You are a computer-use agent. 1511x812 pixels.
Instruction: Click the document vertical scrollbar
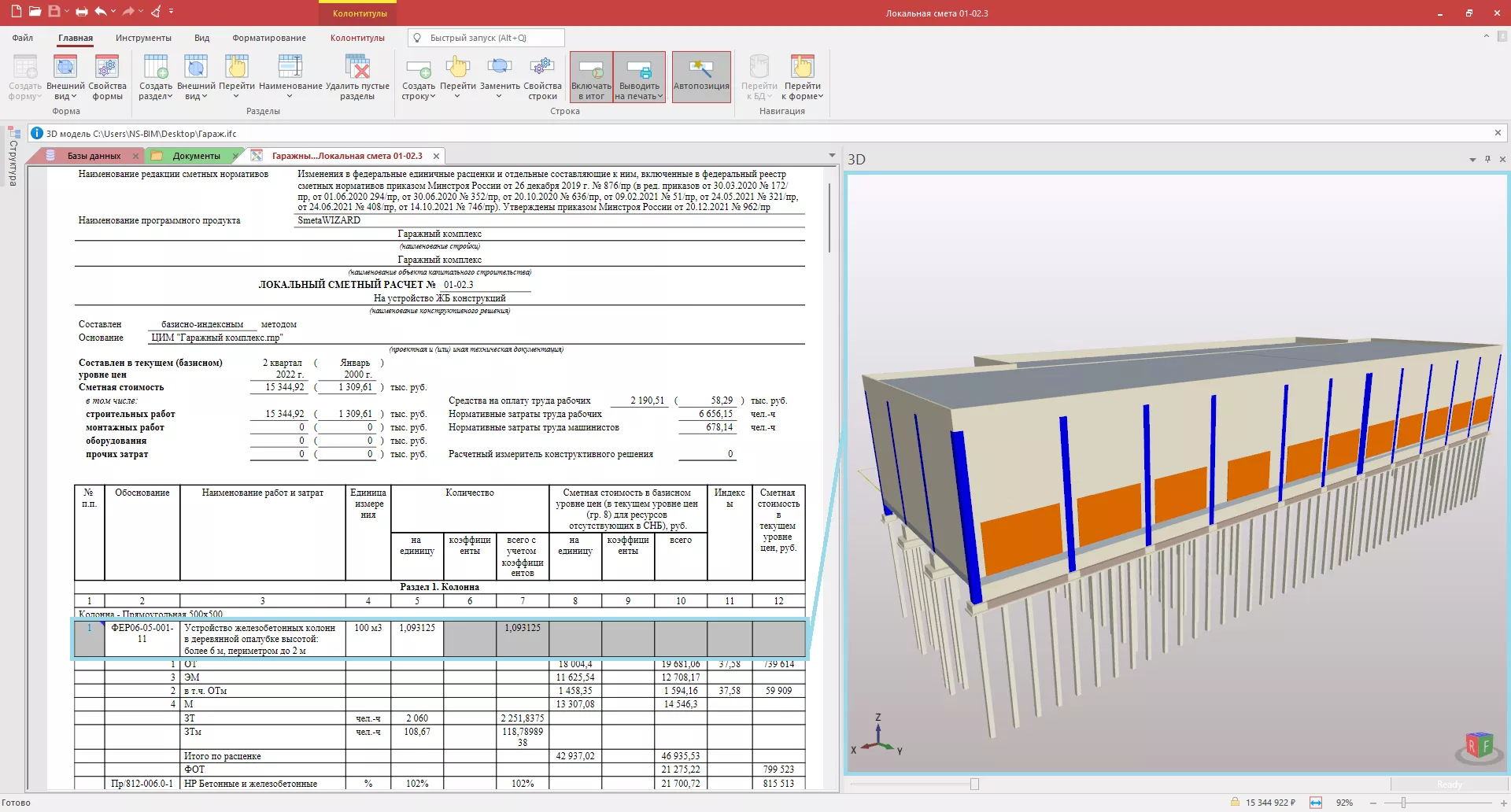coord(829,218)
